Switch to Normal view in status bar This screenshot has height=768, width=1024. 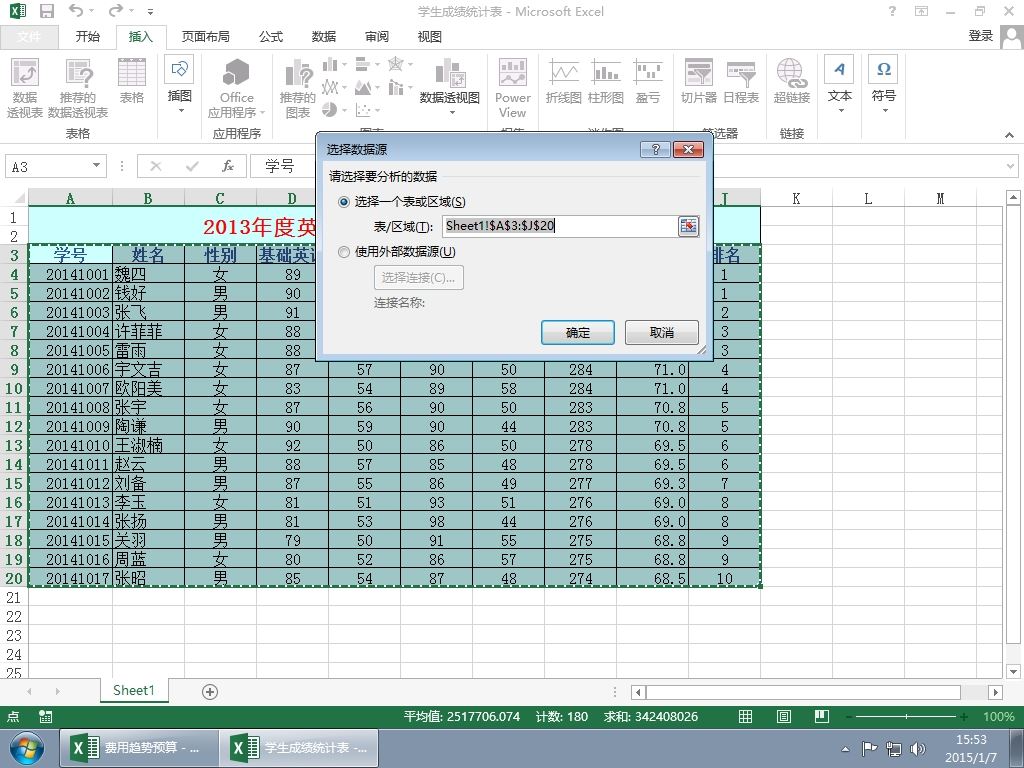[x=745, y=716]
